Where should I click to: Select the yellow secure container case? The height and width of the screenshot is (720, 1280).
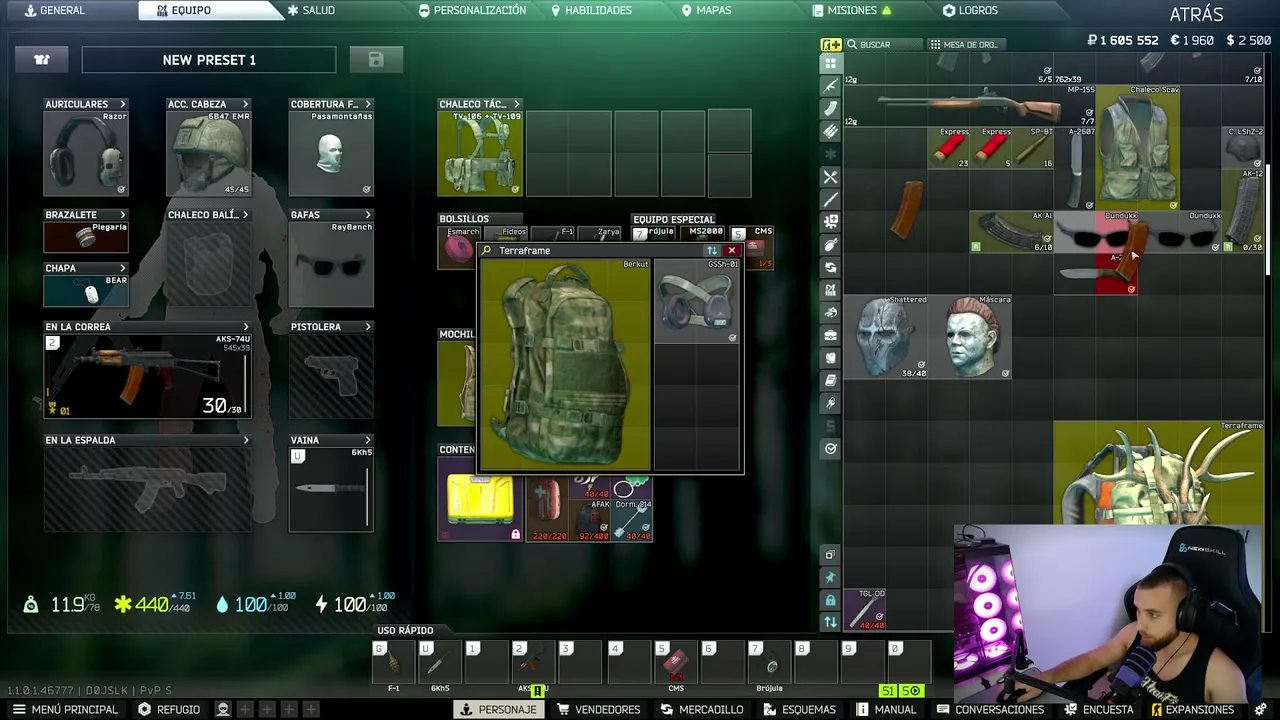coord(480,499)
